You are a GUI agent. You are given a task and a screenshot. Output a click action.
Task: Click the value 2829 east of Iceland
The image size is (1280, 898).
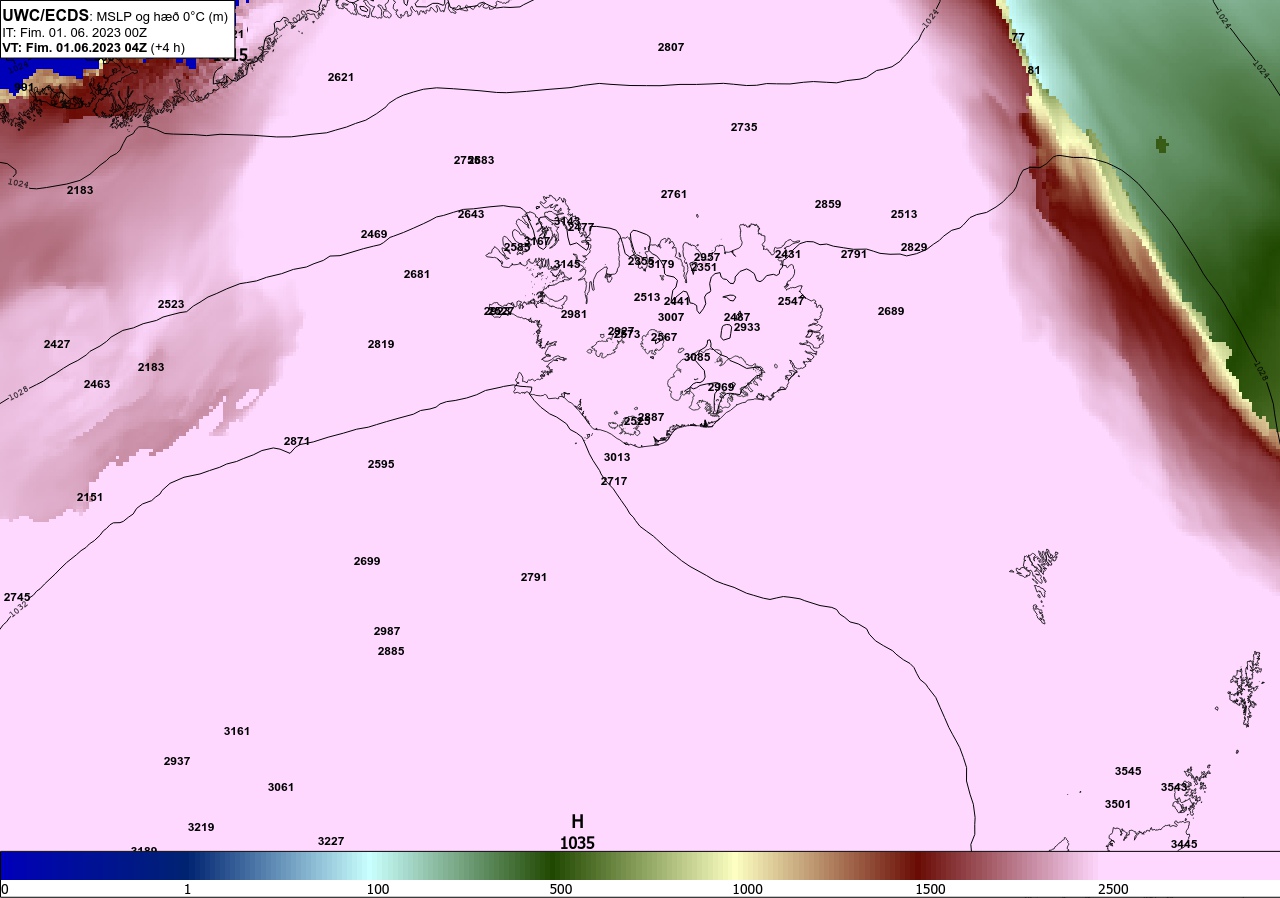[x=914, y=247]
